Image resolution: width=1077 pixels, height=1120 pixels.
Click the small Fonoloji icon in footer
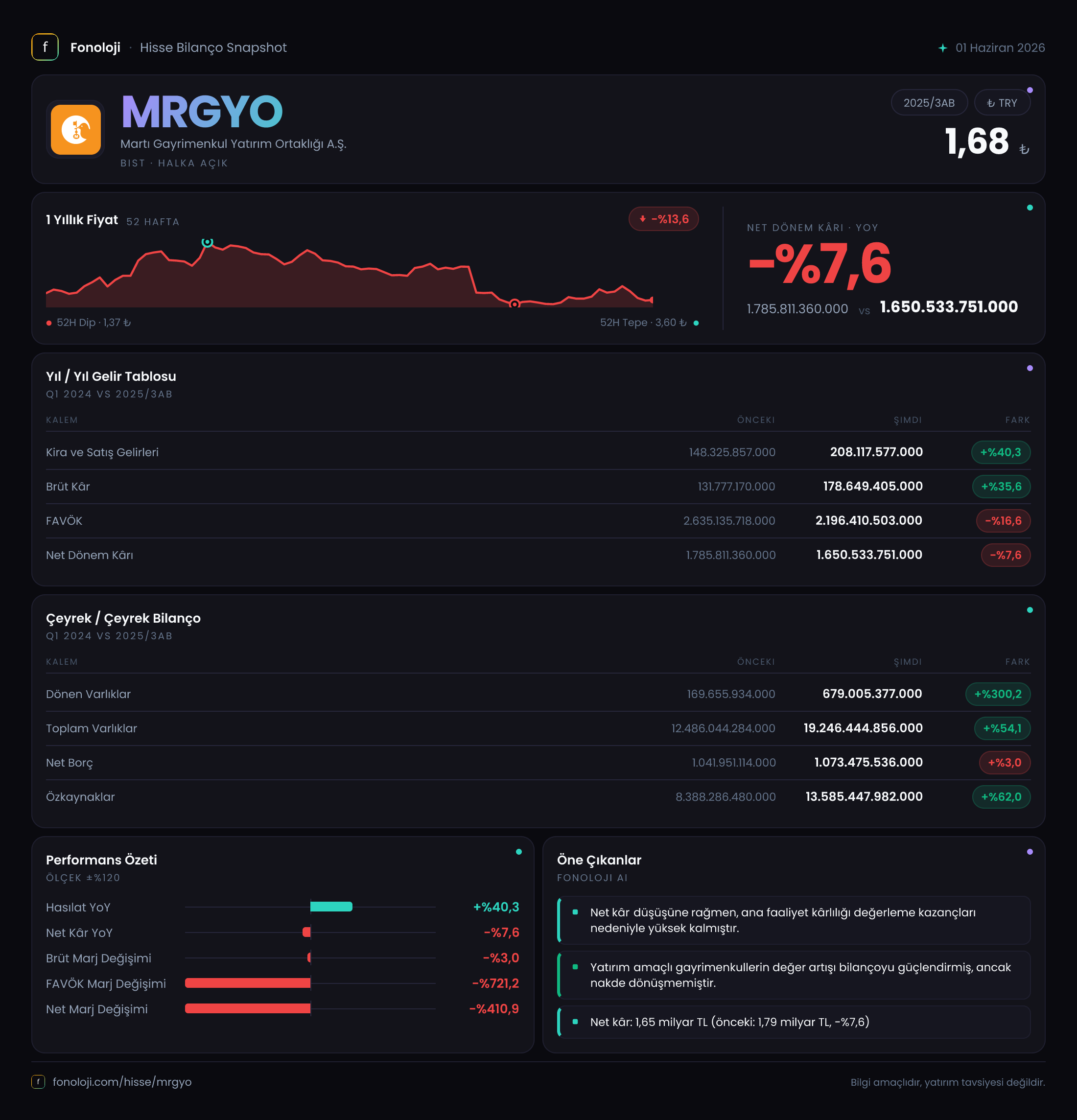click(38, 1082)
